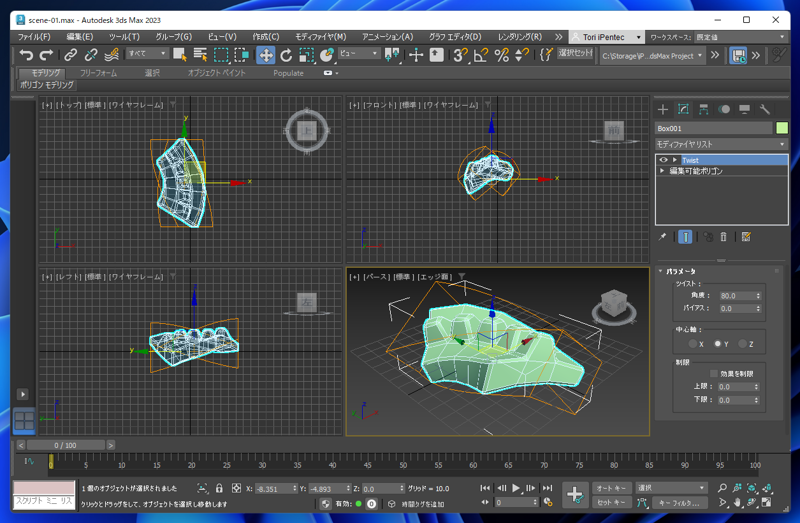Toggle the Angle Snap icon

click(x=481, y=55)
